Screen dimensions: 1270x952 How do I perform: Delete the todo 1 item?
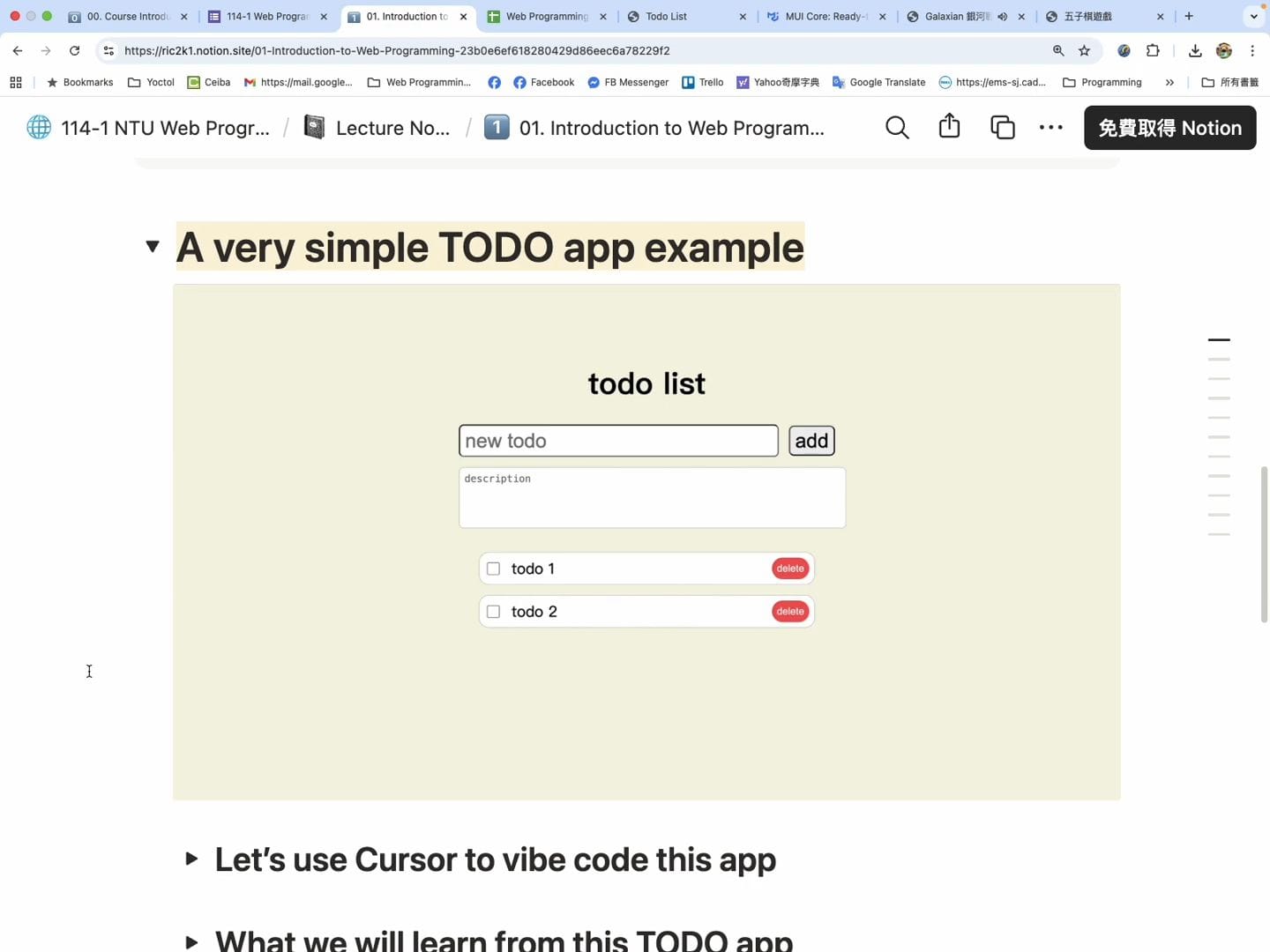pos(789,569)
